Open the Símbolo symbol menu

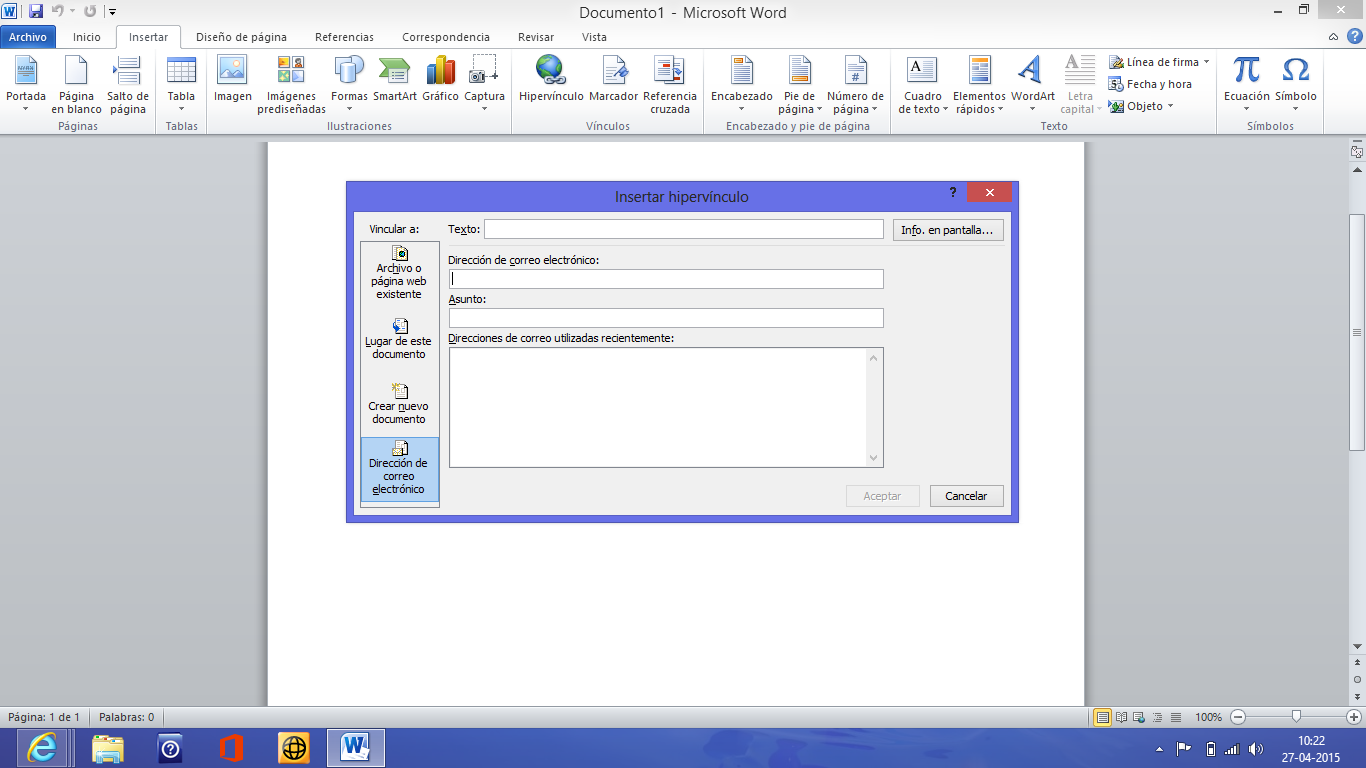pos(1296,84)
